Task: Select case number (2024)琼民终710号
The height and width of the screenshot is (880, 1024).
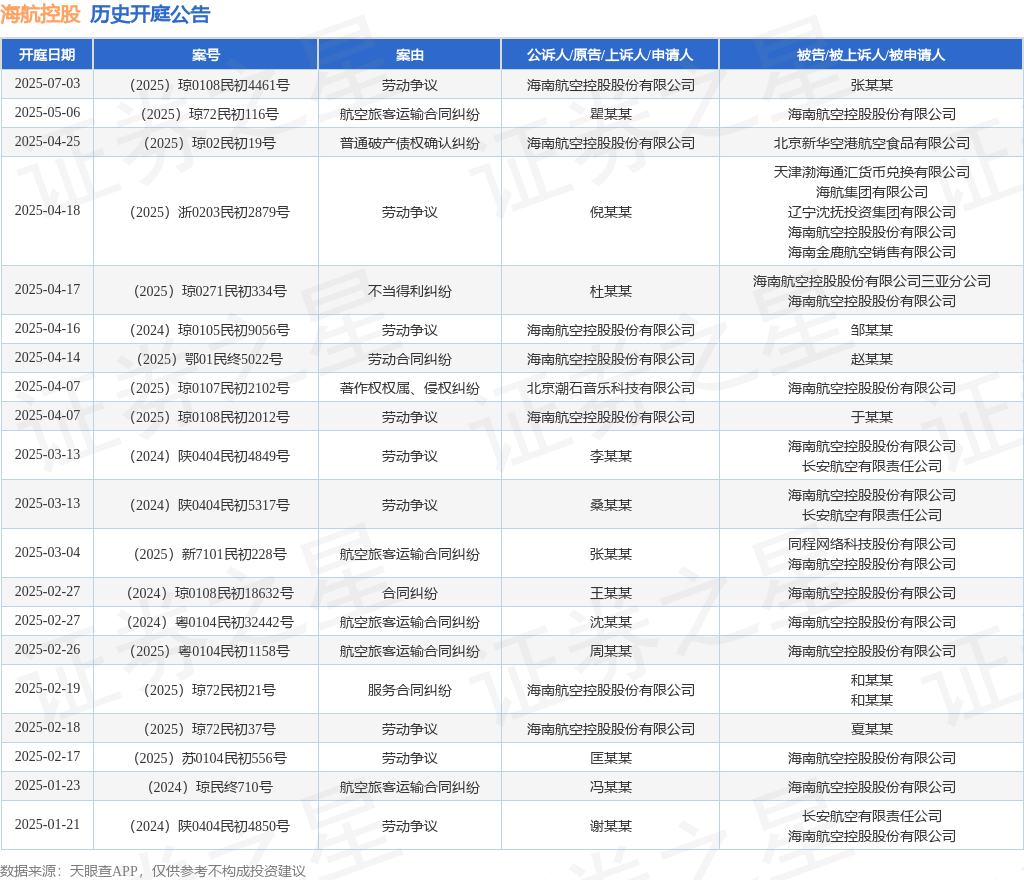Action: pos(206,787)
